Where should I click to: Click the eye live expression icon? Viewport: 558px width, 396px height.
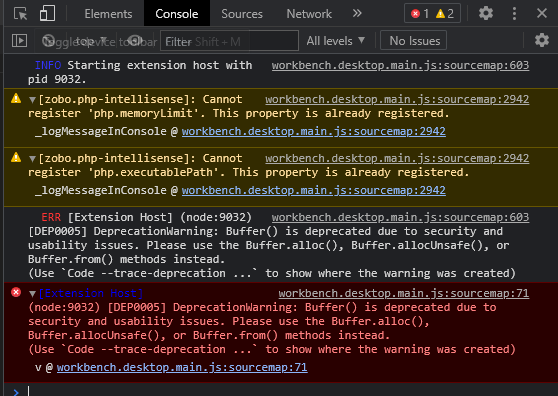[135, 41]
